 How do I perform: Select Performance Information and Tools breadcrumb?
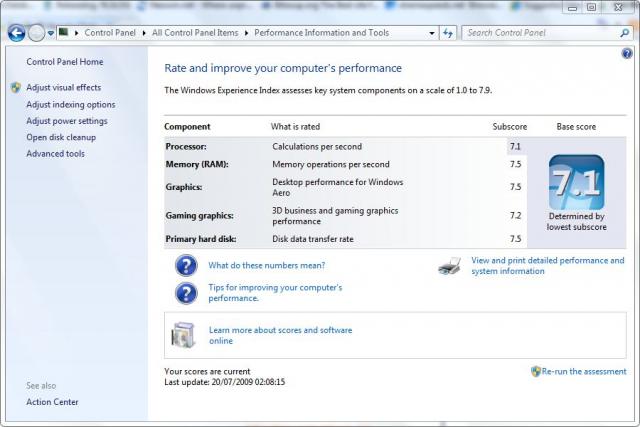click(x=322, y=33)
